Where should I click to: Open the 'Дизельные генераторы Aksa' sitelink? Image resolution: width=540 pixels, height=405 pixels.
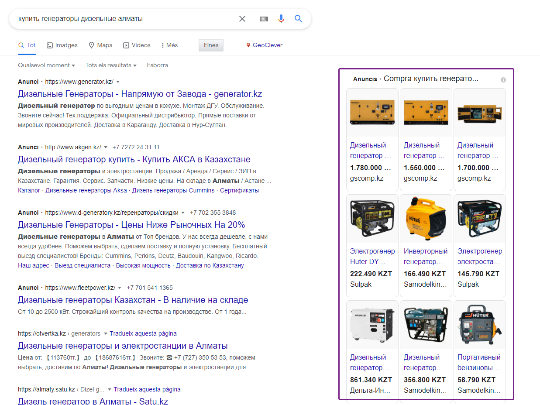pos(86,190)
